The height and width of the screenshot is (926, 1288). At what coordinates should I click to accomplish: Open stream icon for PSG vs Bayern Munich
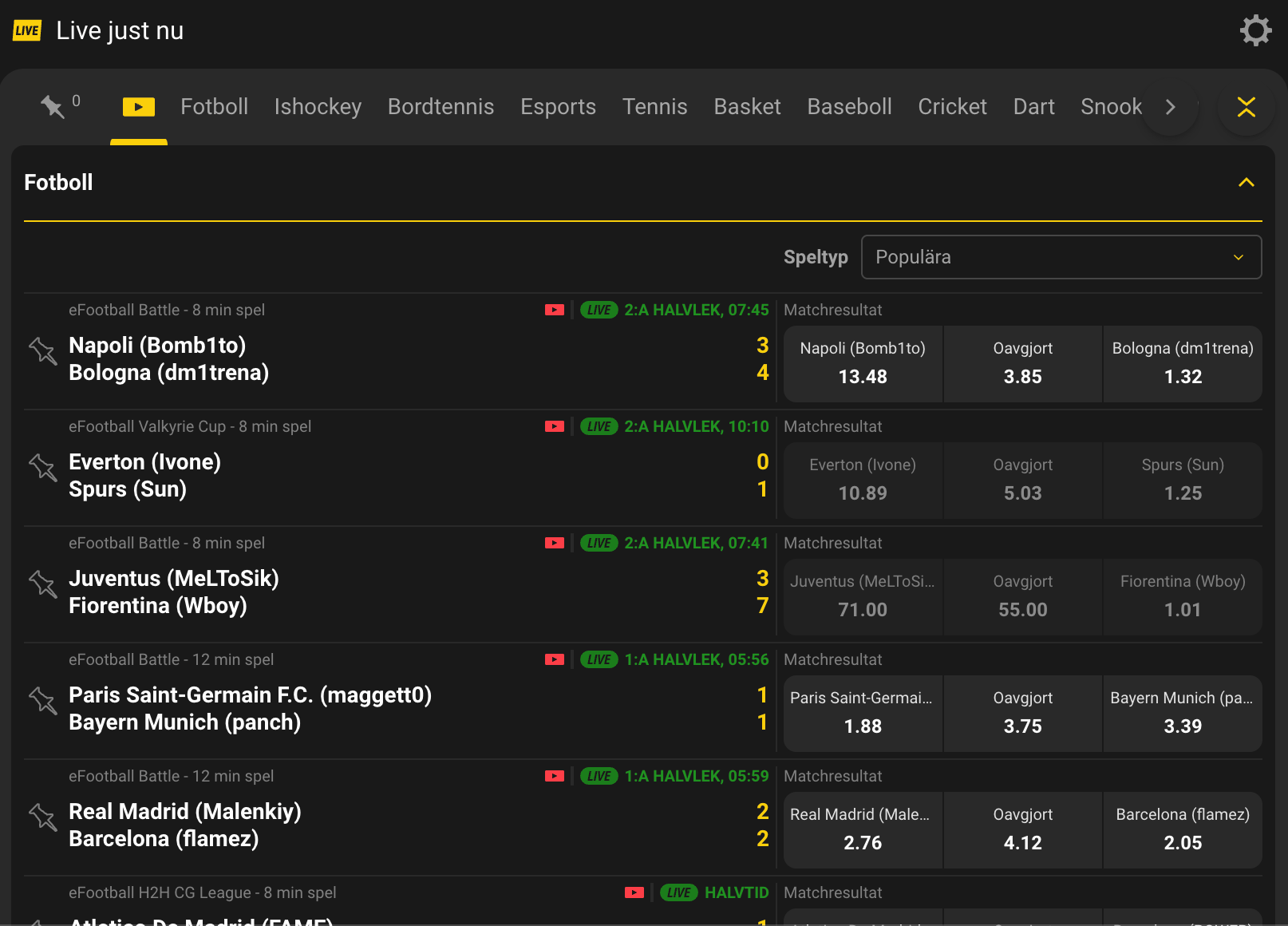555,659
